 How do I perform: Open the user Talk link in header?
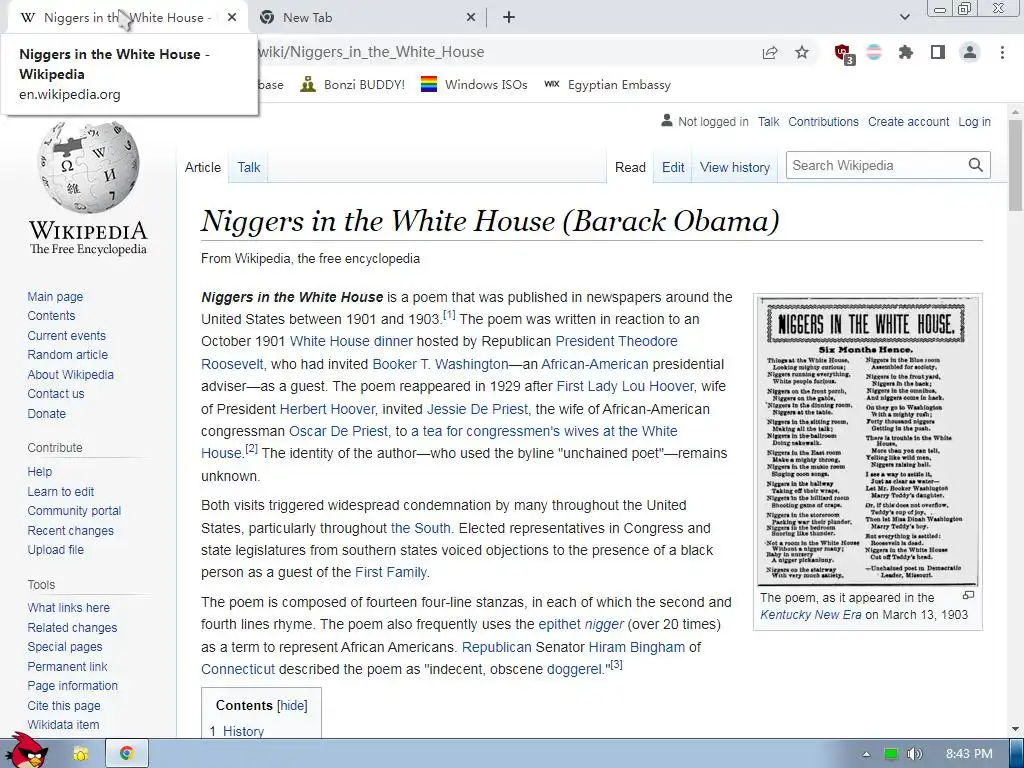coord(769,121)
